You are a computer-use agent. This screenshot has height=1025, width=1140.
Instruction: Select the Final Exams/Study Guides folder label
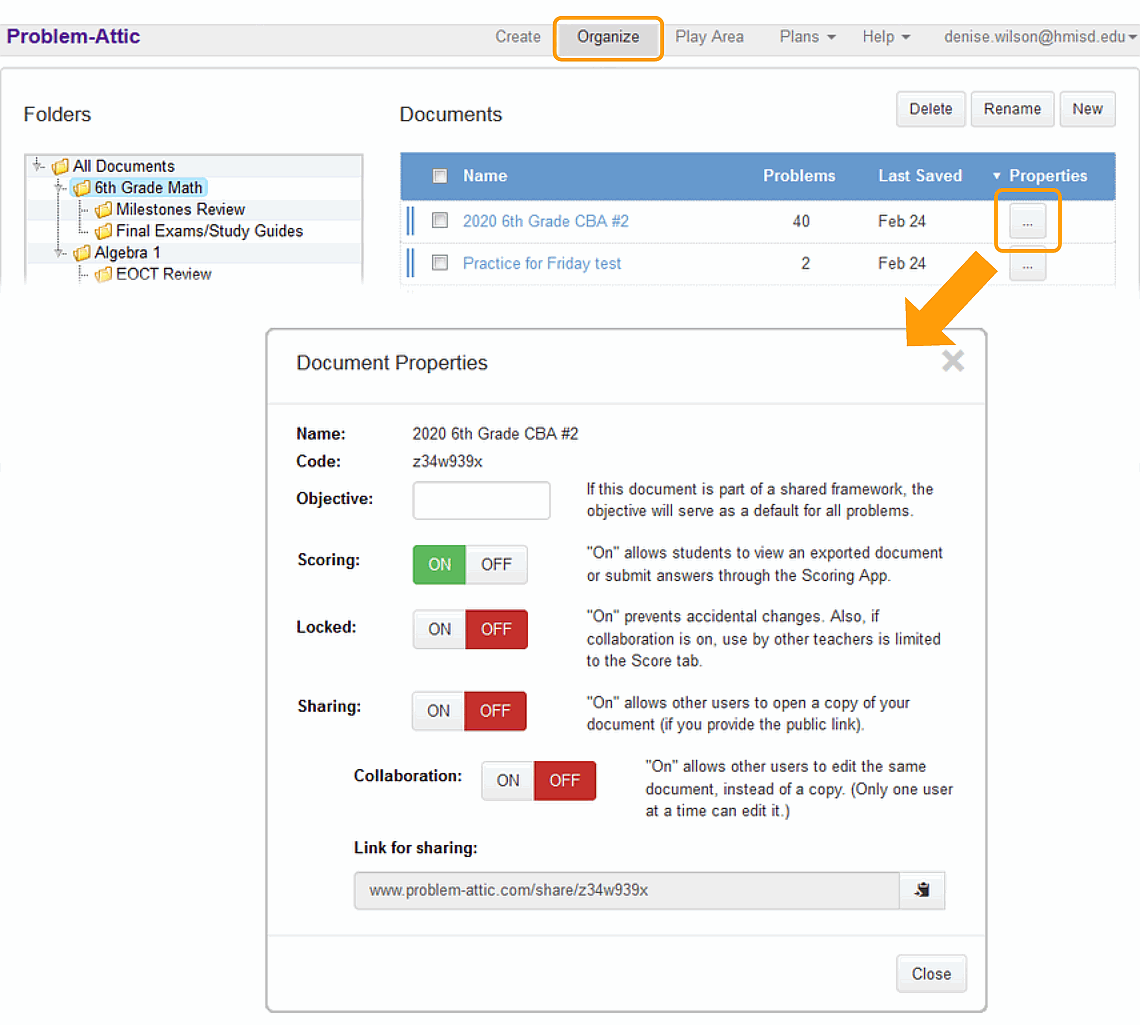pos(209,231)
